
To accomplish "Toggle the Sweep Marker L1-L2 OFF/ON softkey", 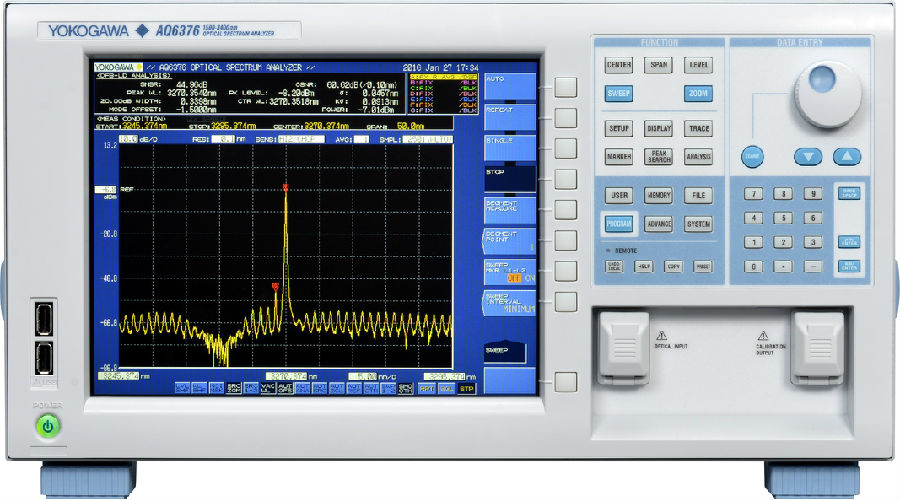I will (509, 272).
